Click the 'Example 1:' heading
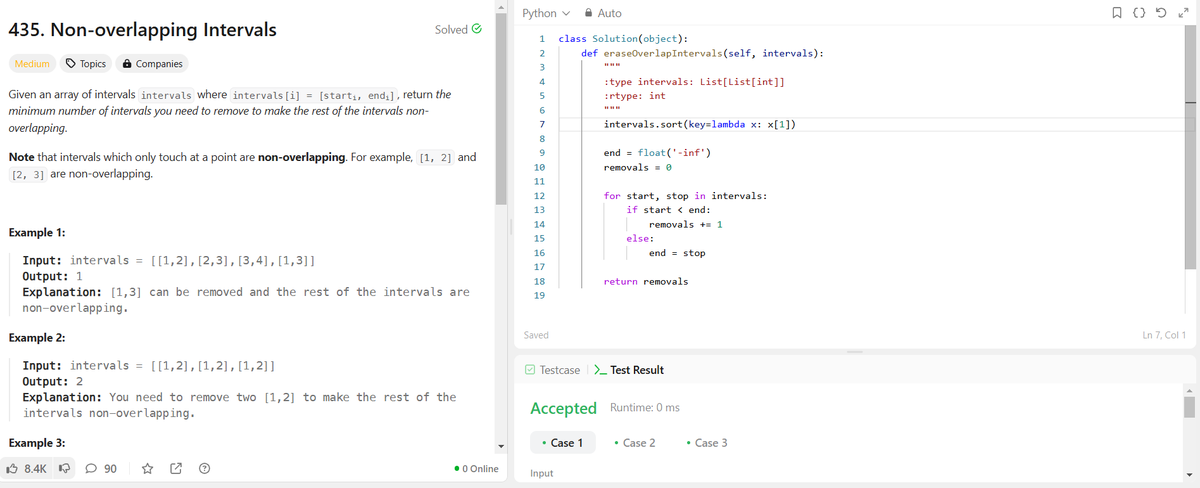 tap(37, 232)
